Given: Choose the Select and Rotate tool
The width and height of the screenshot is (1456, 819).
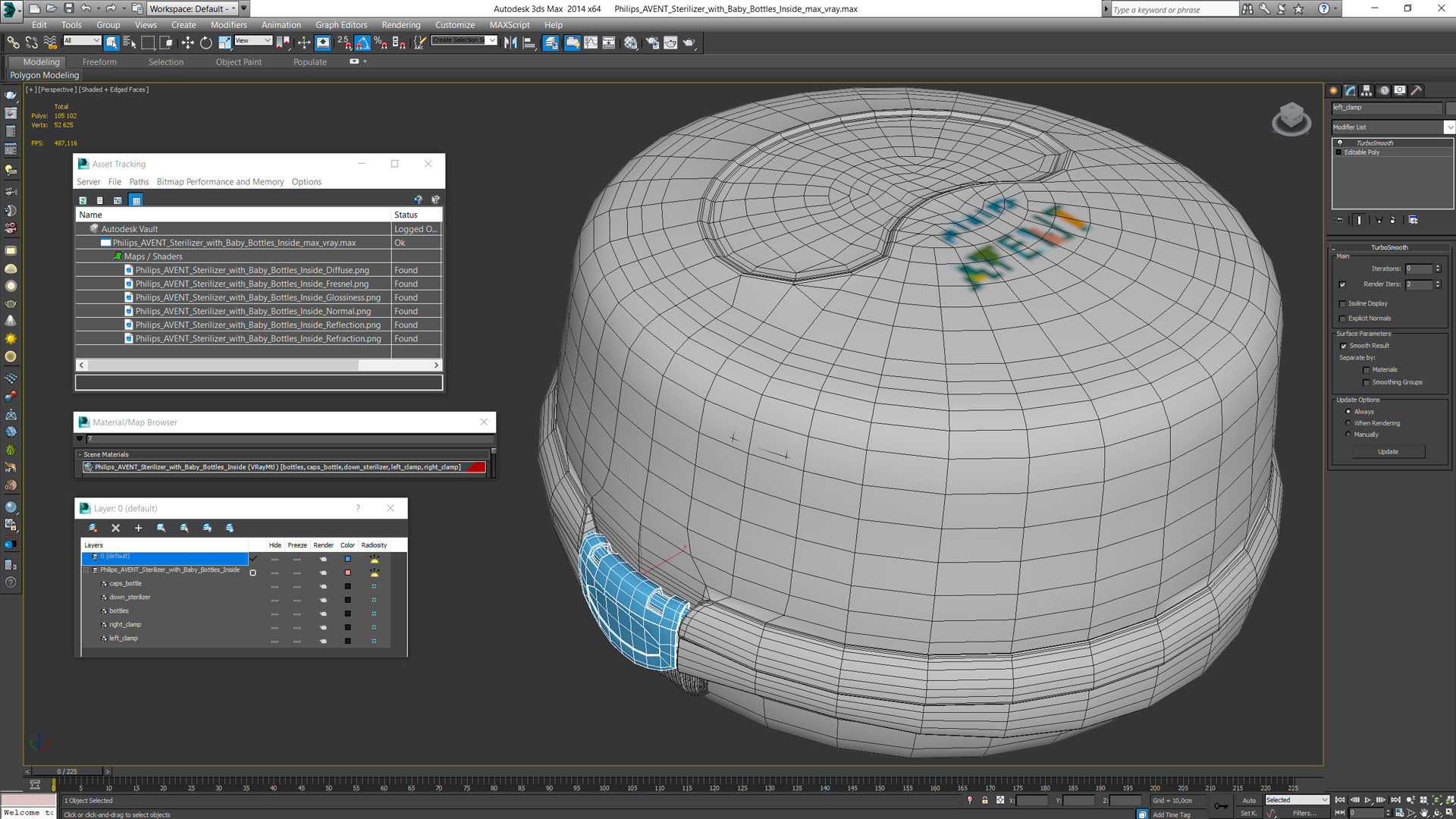Looking at the screenshot, I should click(206, 42).
